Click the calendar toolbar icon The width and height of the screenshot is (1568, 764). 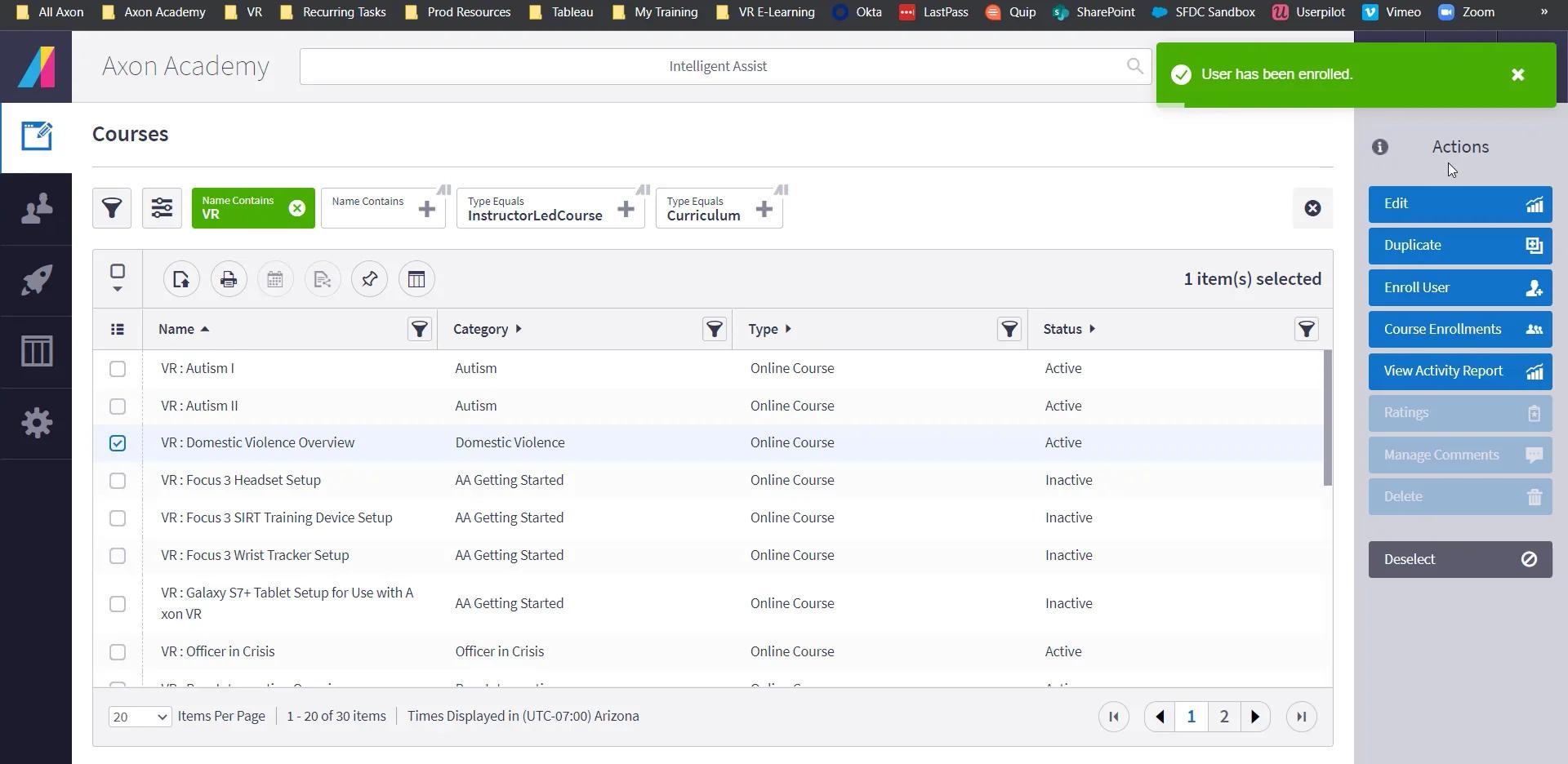tap(275, 279)
